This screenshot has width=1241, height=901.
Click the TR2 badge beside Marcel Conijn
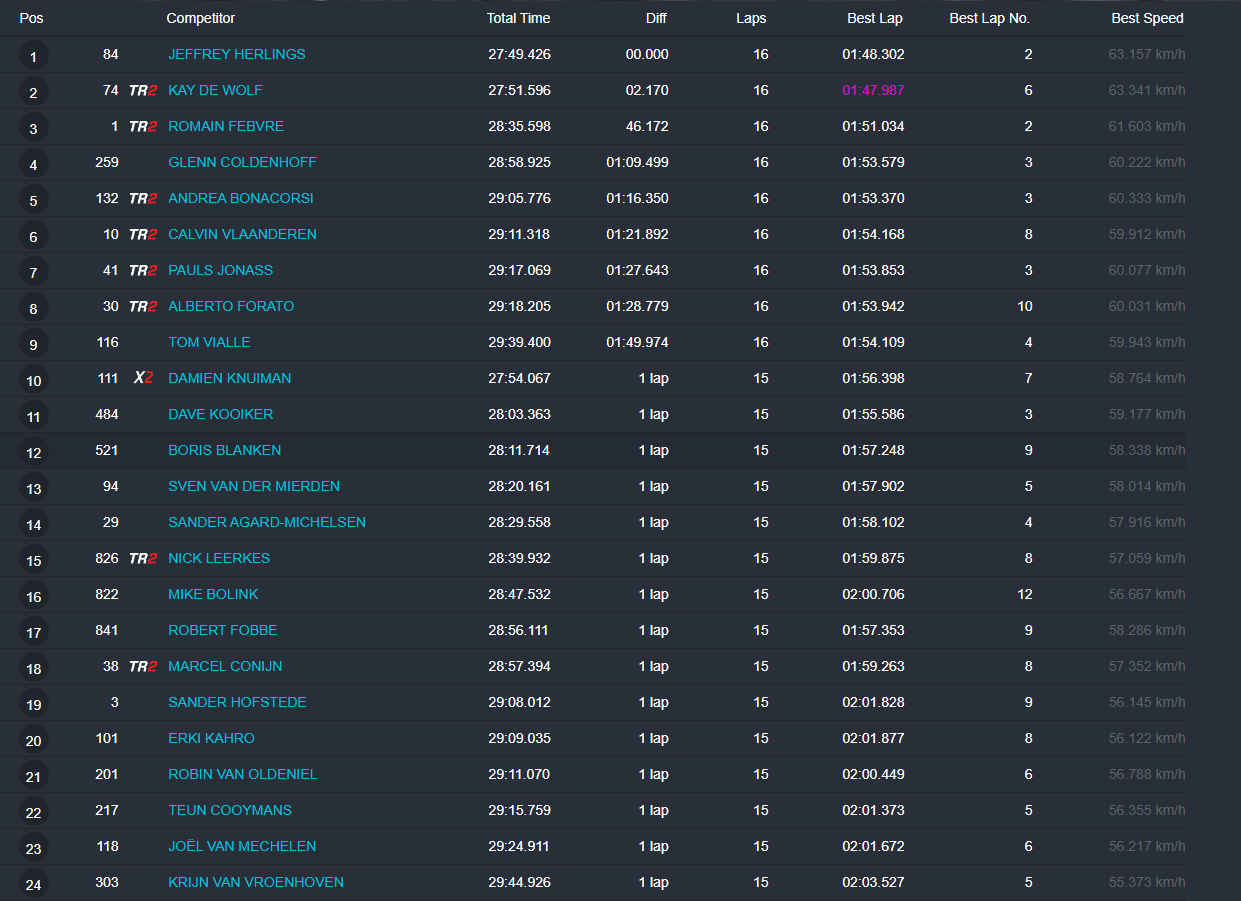tap(143, 667)
